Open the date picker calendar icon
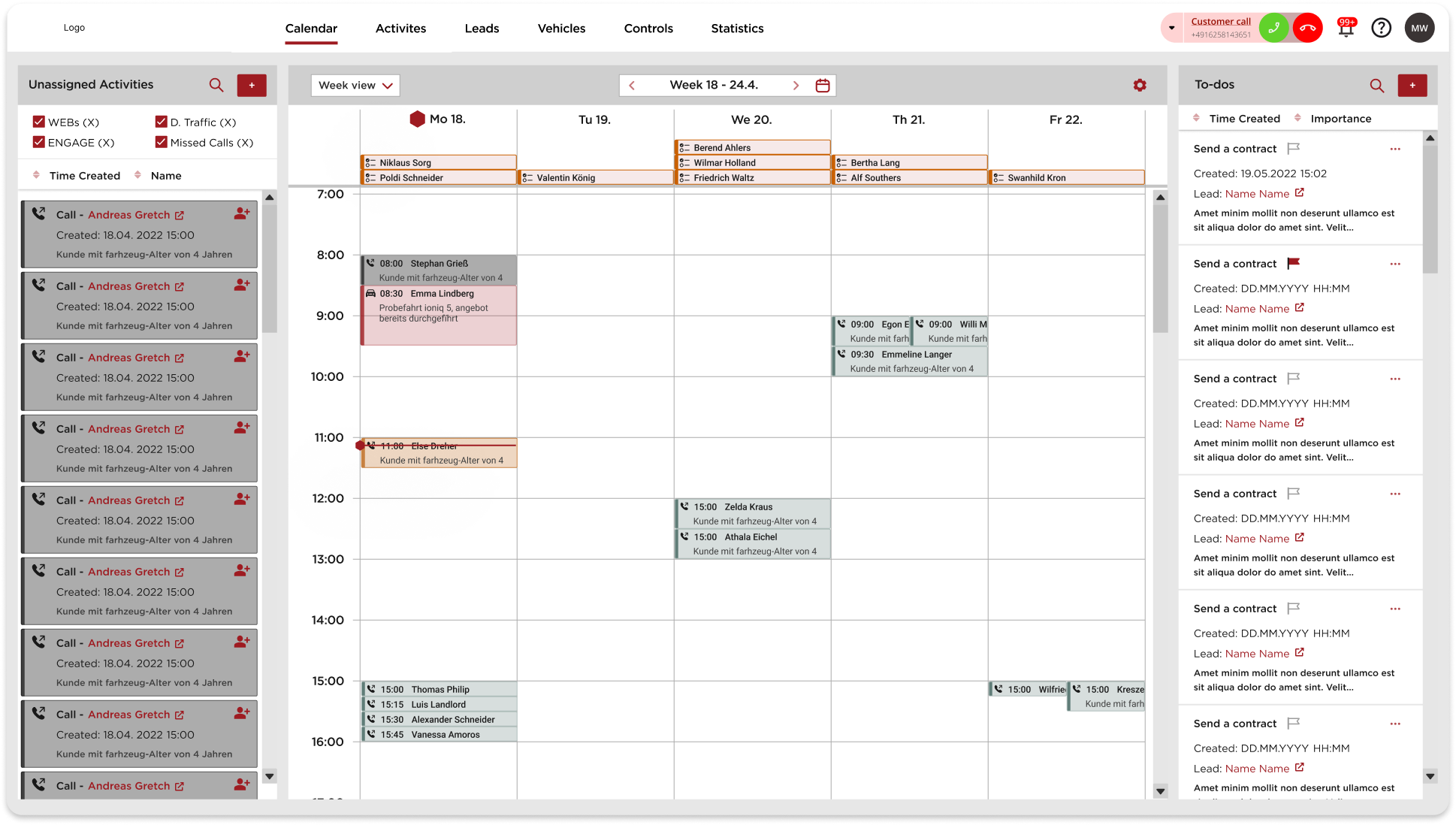 point(823,86)
